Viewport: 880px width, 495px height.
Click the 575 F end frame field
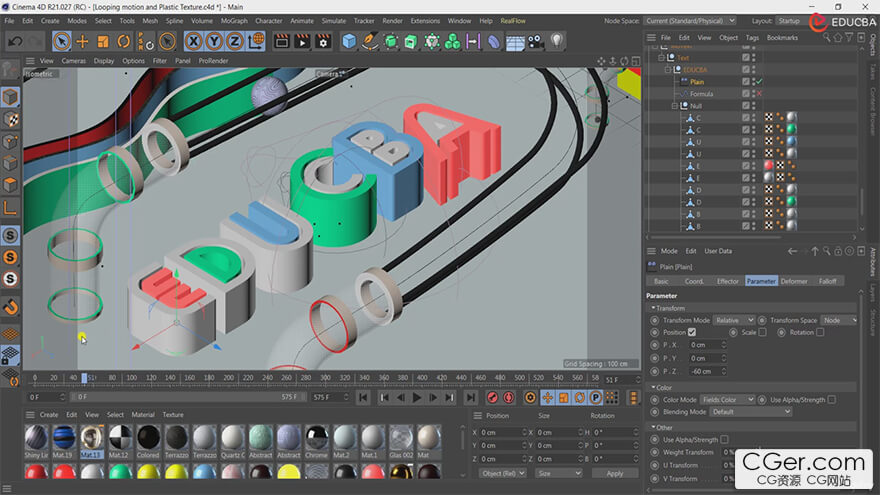coord(329,397)
